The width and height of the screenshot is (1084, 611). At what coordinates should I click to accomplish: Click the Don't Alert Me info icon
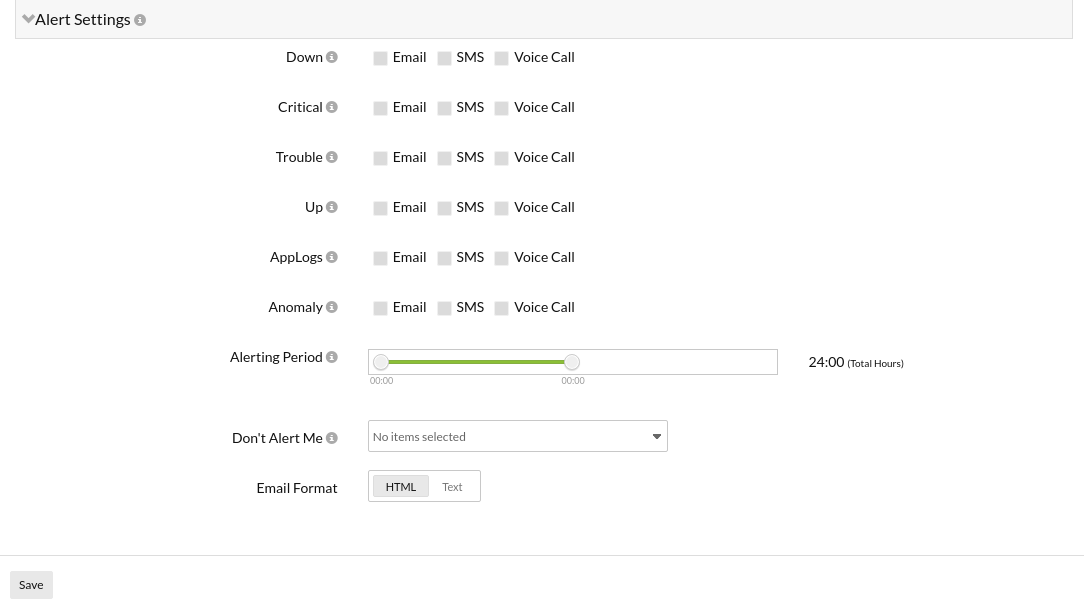[332, 438]
